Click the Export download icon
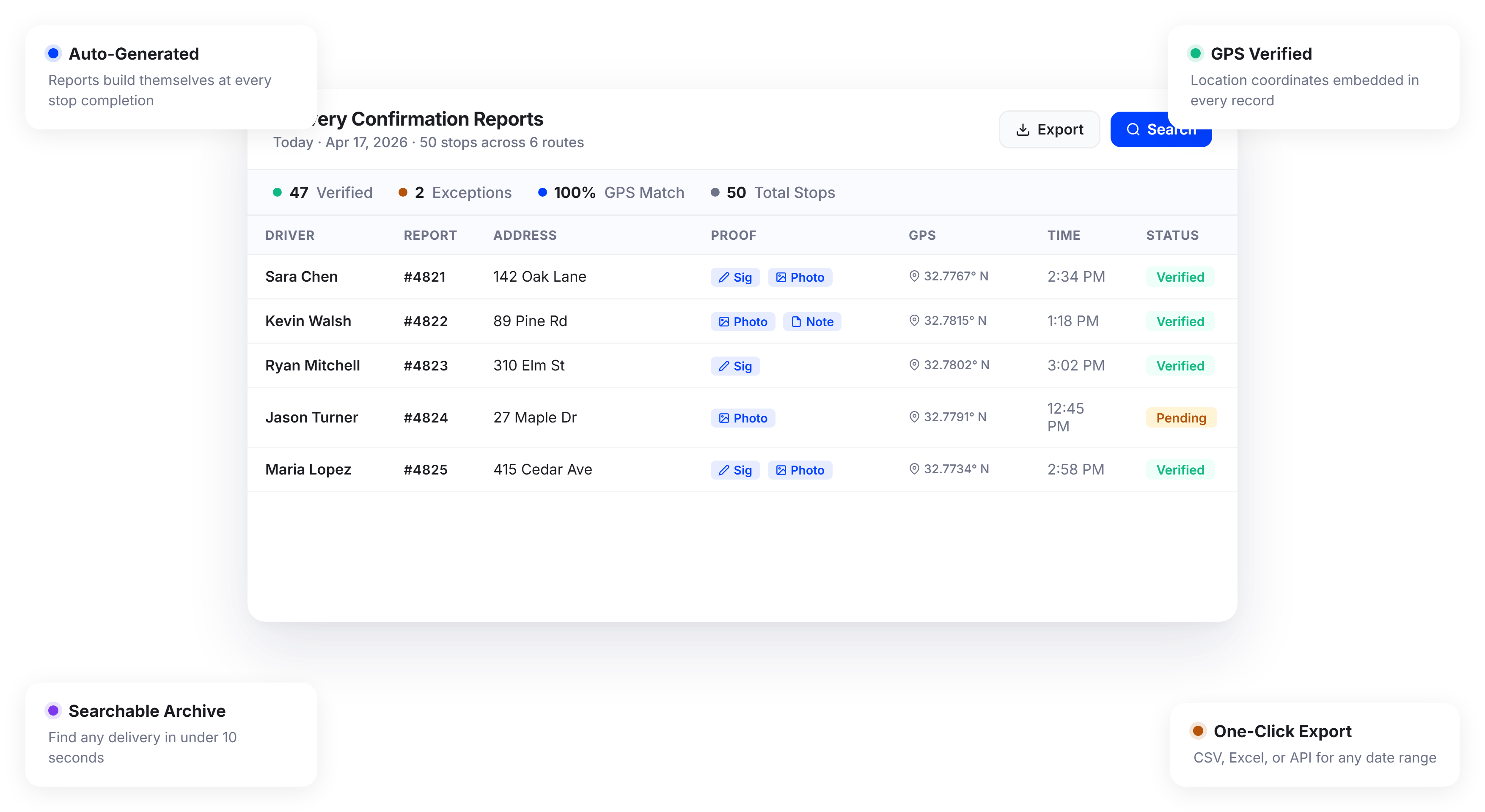The height and width of the screenshot is (812, 1485). (x=1023, y=130)
